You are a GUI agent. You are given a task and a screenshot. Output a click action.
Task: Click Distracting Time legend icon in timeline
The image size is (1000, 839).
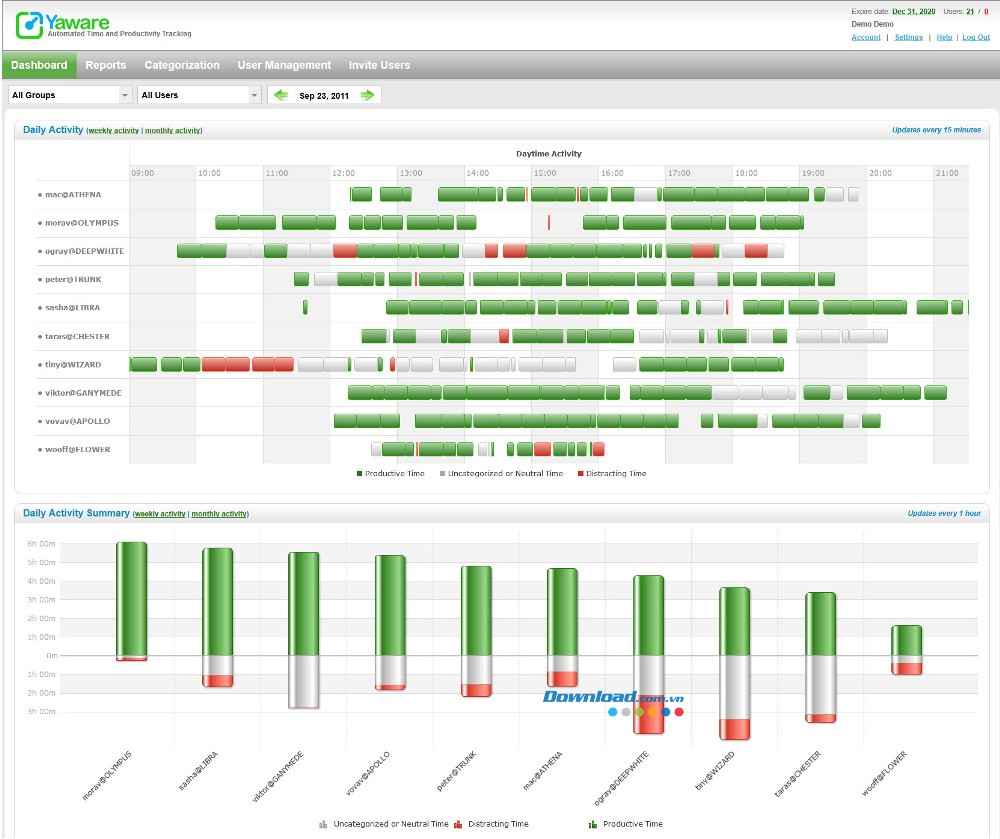coord(581,474)
